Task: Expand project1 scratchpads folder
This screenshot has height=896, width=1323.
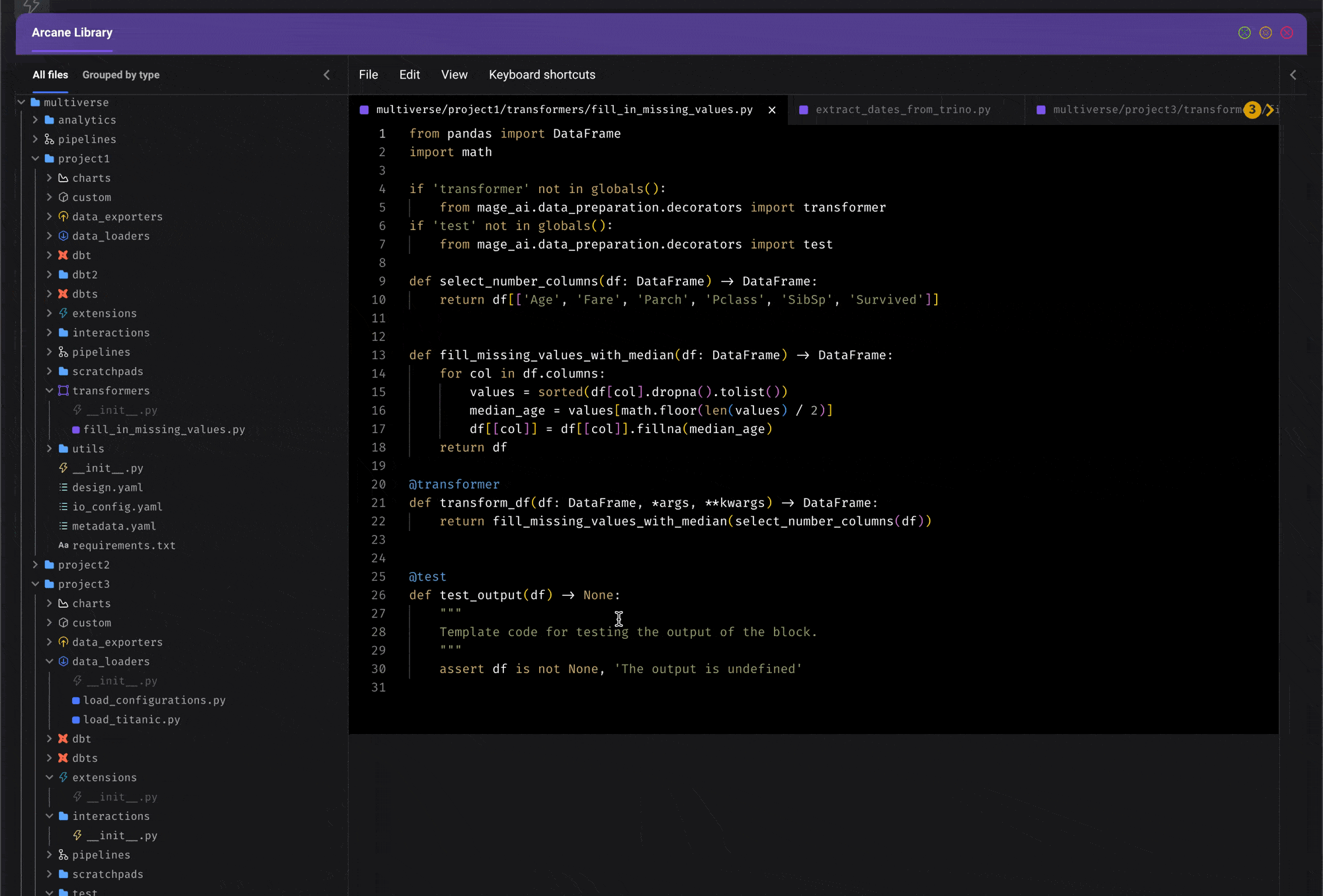Action: 50,371
